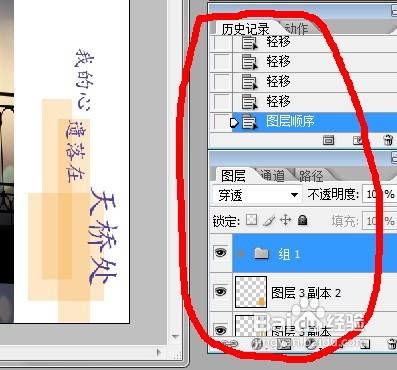Create new snapshot in history panel

358,140
